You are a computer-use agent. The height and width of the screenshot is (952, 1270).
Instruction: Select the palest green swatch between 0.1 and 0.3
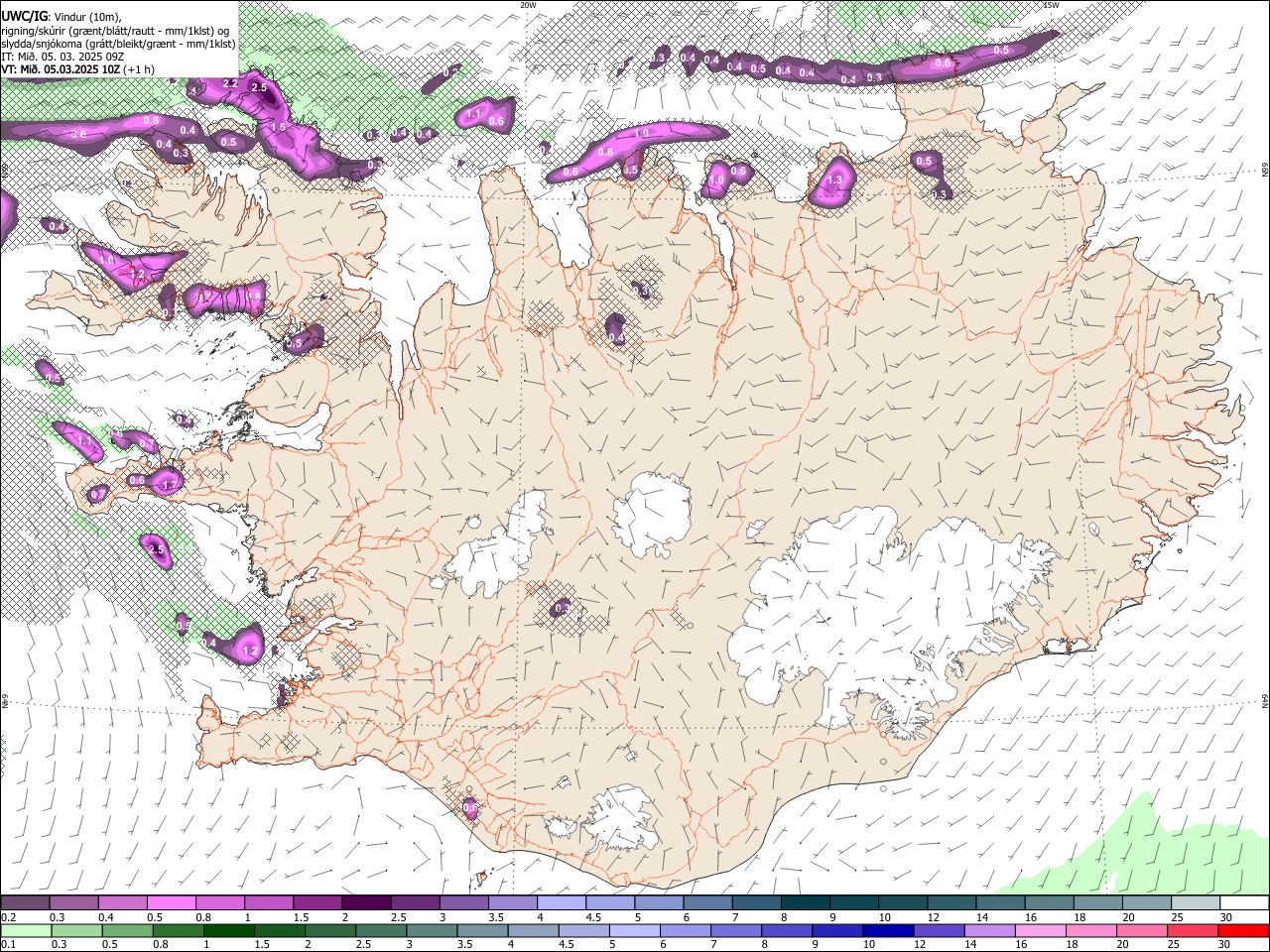(x=26, y=930)
